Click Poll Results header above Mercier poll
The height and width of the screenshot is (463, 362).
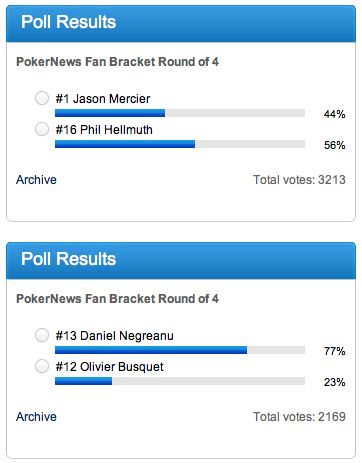[181, 23]
